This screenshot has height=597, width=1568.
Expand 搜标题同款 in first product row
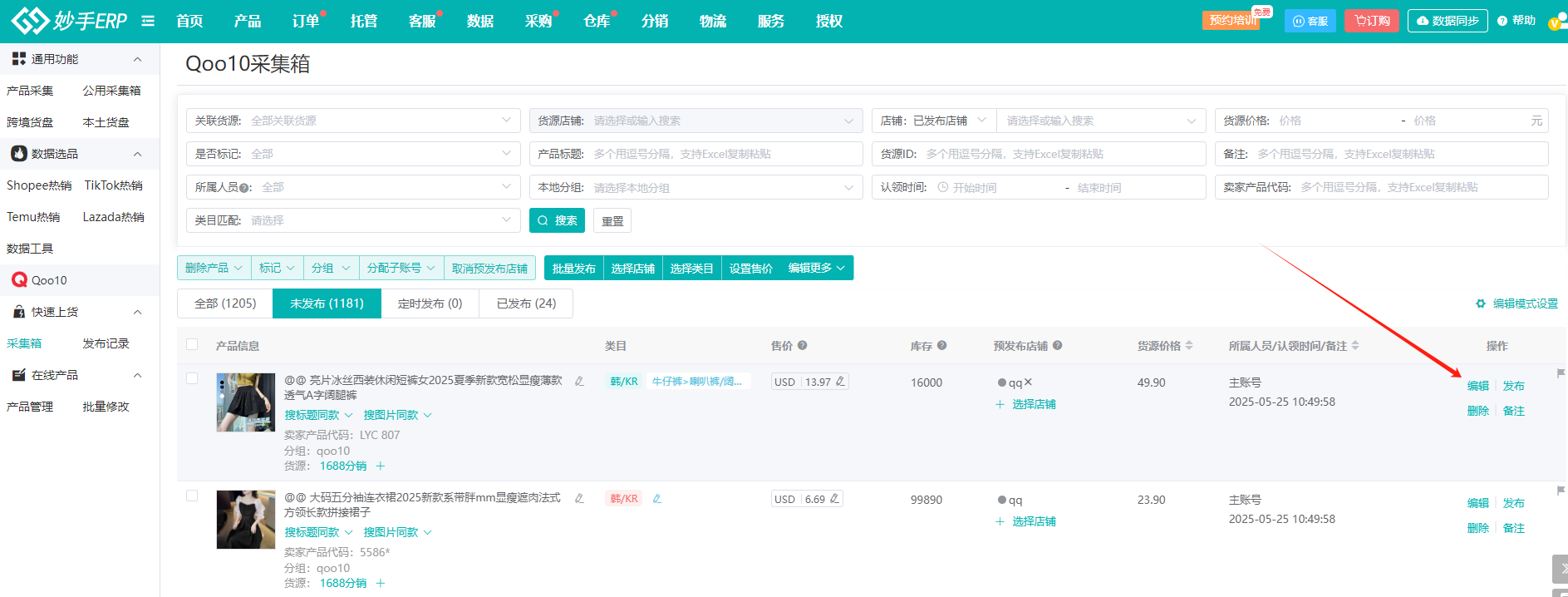pyautogui.click(x=319, y=415)
